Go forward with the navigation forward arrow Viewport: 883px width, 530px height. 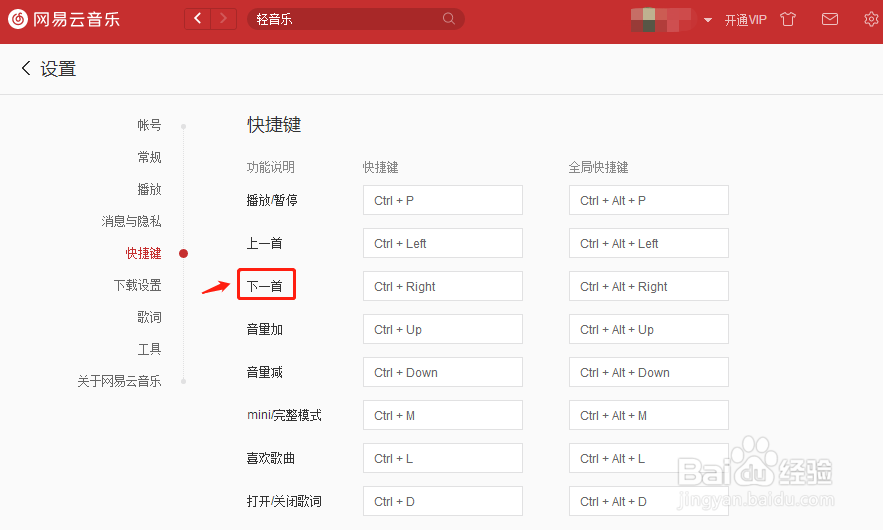224,19
